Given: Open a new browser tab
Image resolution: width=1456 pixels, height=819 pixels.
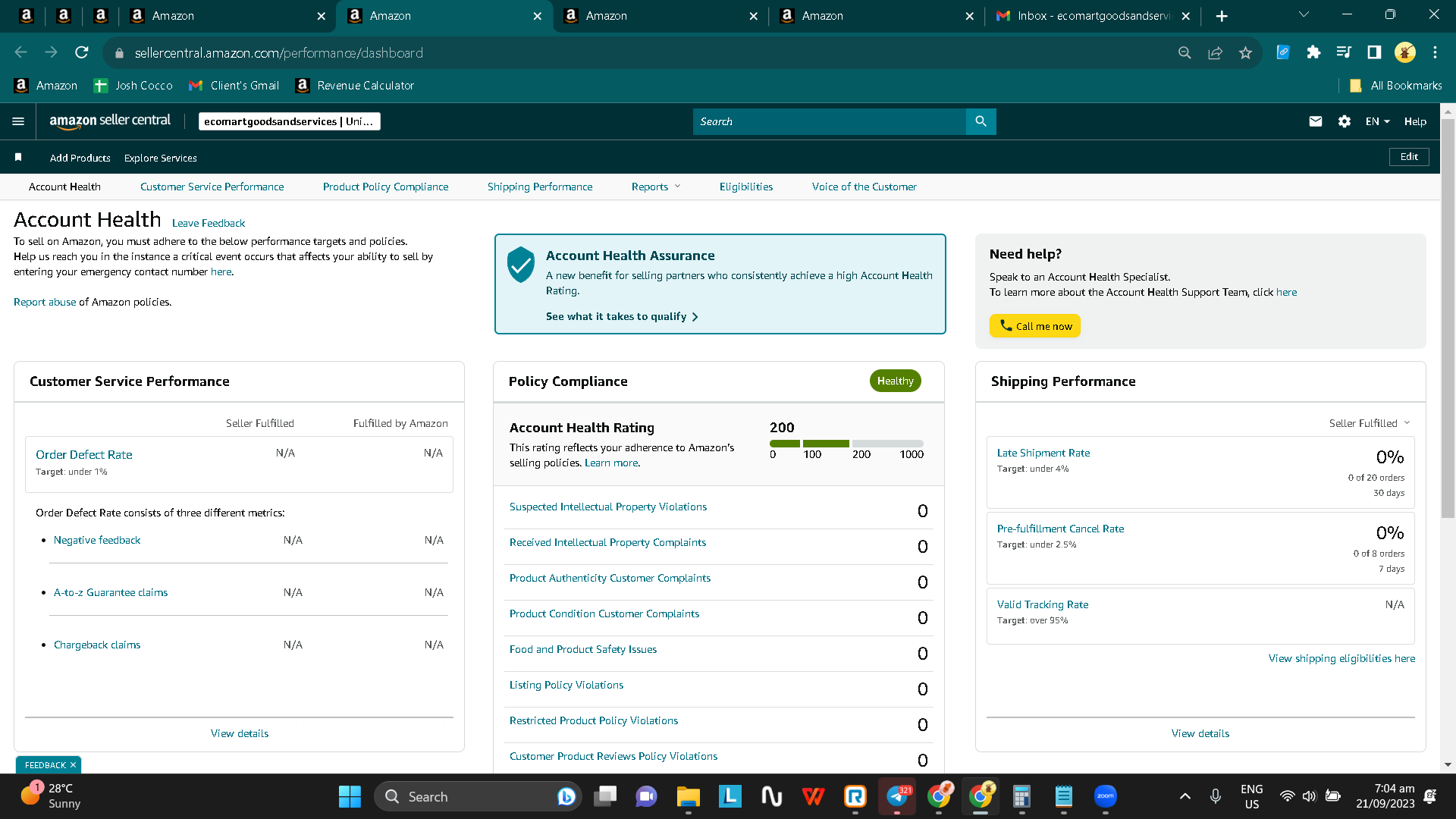Looking at the screenshot, I should (1222, 16).
